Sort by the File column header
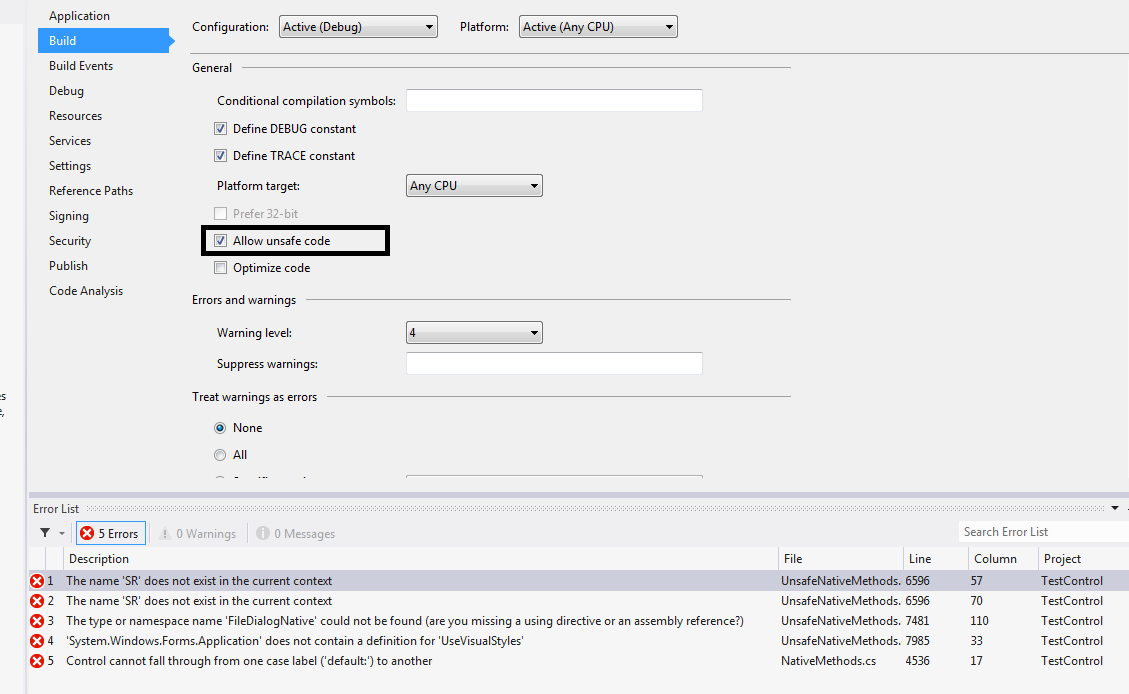This screenshot has height=694, width=1129. [x=840, y=559]
